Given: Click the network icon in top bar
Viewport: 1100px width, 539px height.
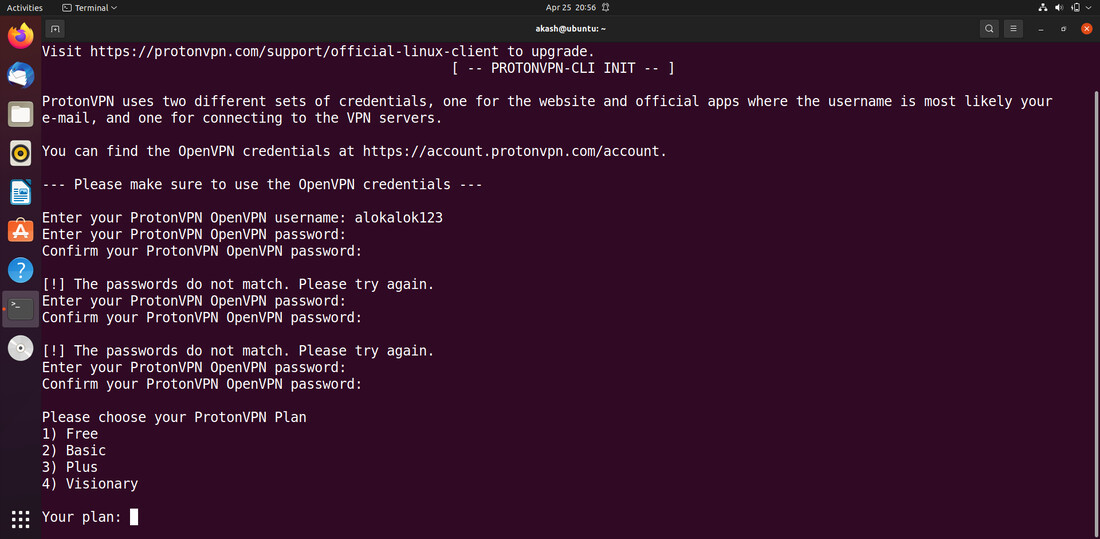Looking at the screenshot, I should (1042, 7).
